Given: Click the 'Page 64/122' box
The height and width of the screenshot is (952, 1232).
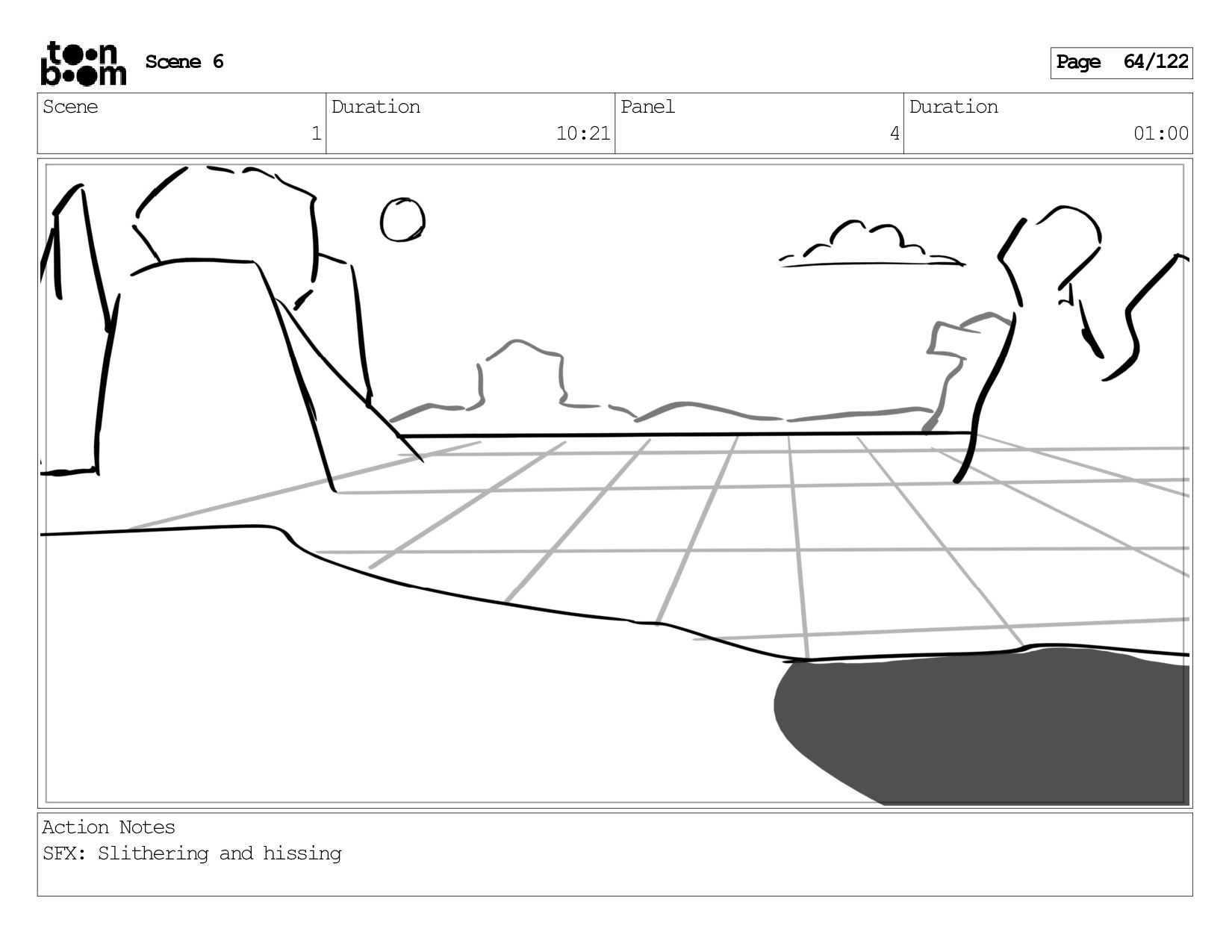Looking at the screenshot, I should 1121,63.
